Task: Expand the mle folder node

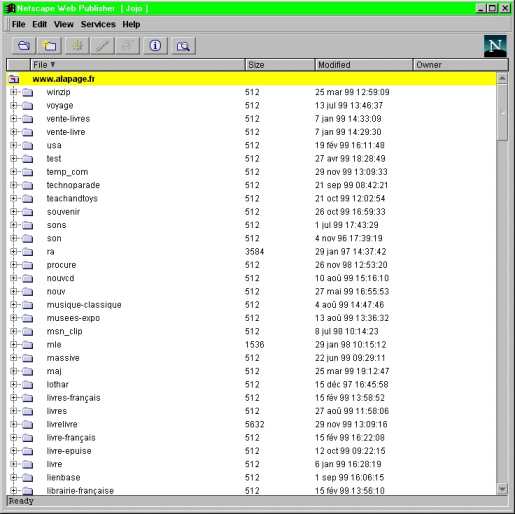Action: [x=14, y=344]
